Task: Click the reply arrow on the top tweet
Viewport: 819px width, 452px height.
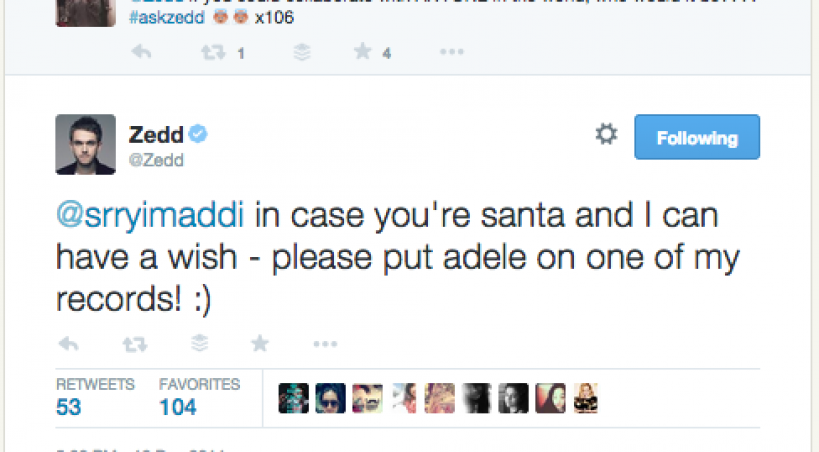Action: (x=141, y=53)
